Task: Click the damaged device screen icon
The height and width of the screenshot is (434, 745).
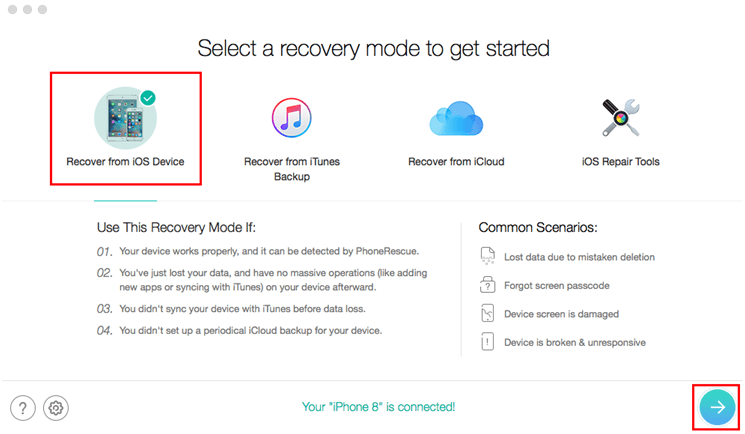Action: [x=487, y=313]
